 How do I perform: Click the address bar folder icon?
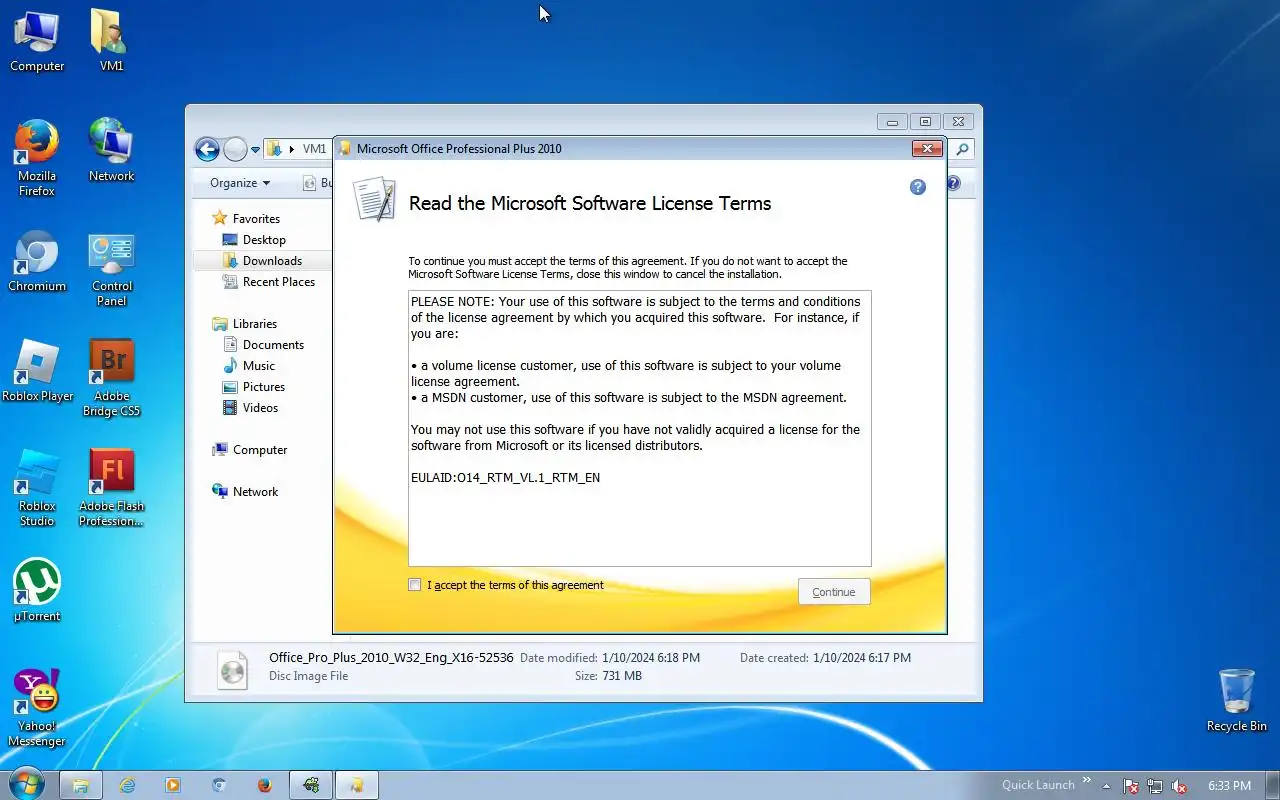click(274, 149)
